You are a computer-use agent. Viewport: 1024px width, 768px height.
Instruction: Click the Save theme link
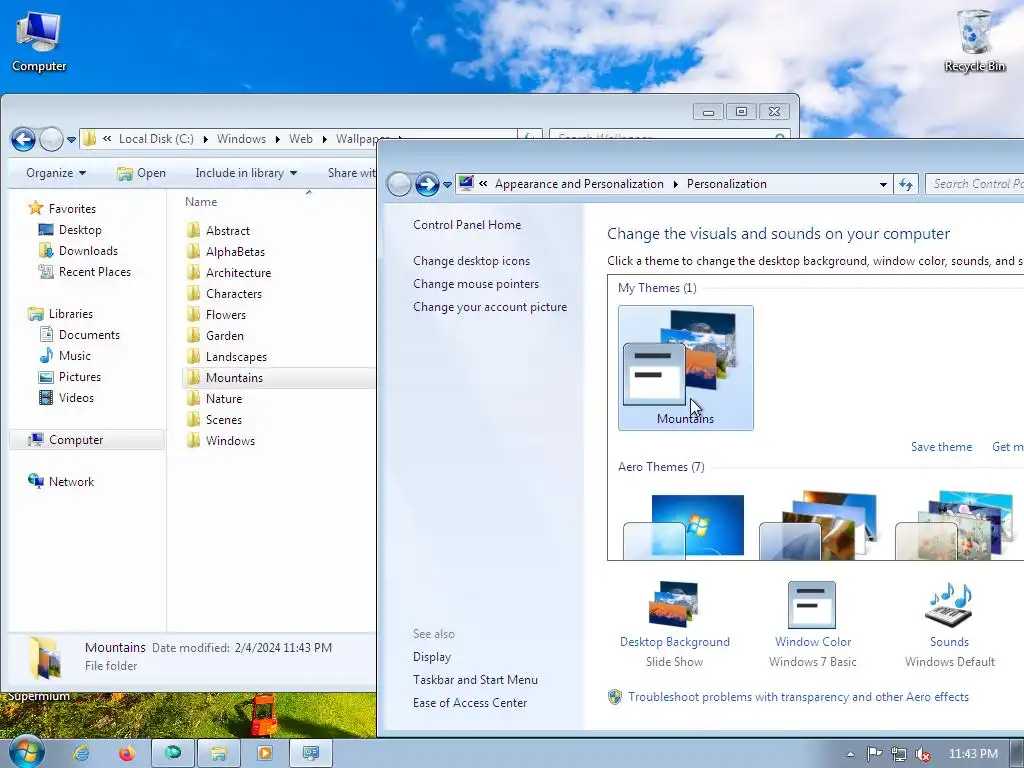pyautogui.click(x=941, y=447)
